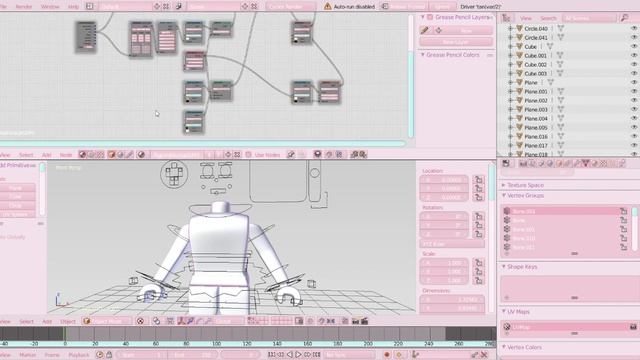Click the timeline at frame 100
This screenshot has height=360, width=640.
click(216, 333)
